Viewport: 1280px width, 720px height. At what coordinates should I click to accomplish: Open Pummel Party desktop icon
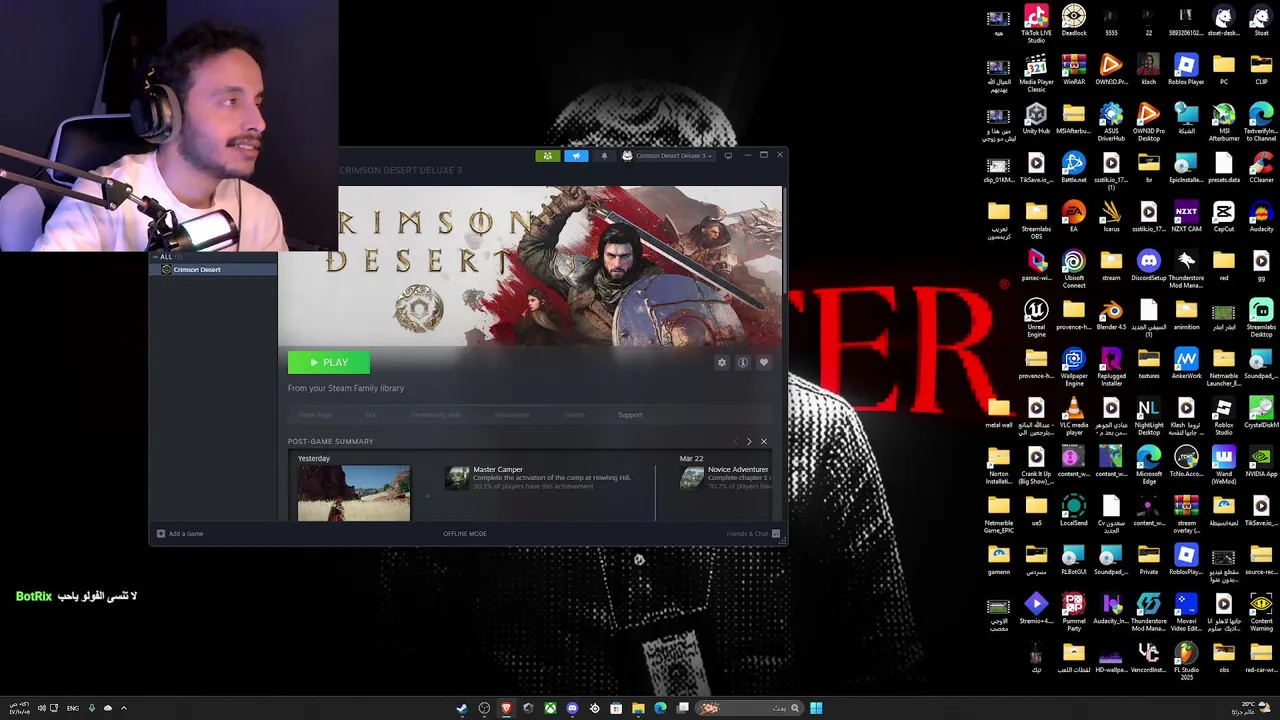click(1074, 613)
